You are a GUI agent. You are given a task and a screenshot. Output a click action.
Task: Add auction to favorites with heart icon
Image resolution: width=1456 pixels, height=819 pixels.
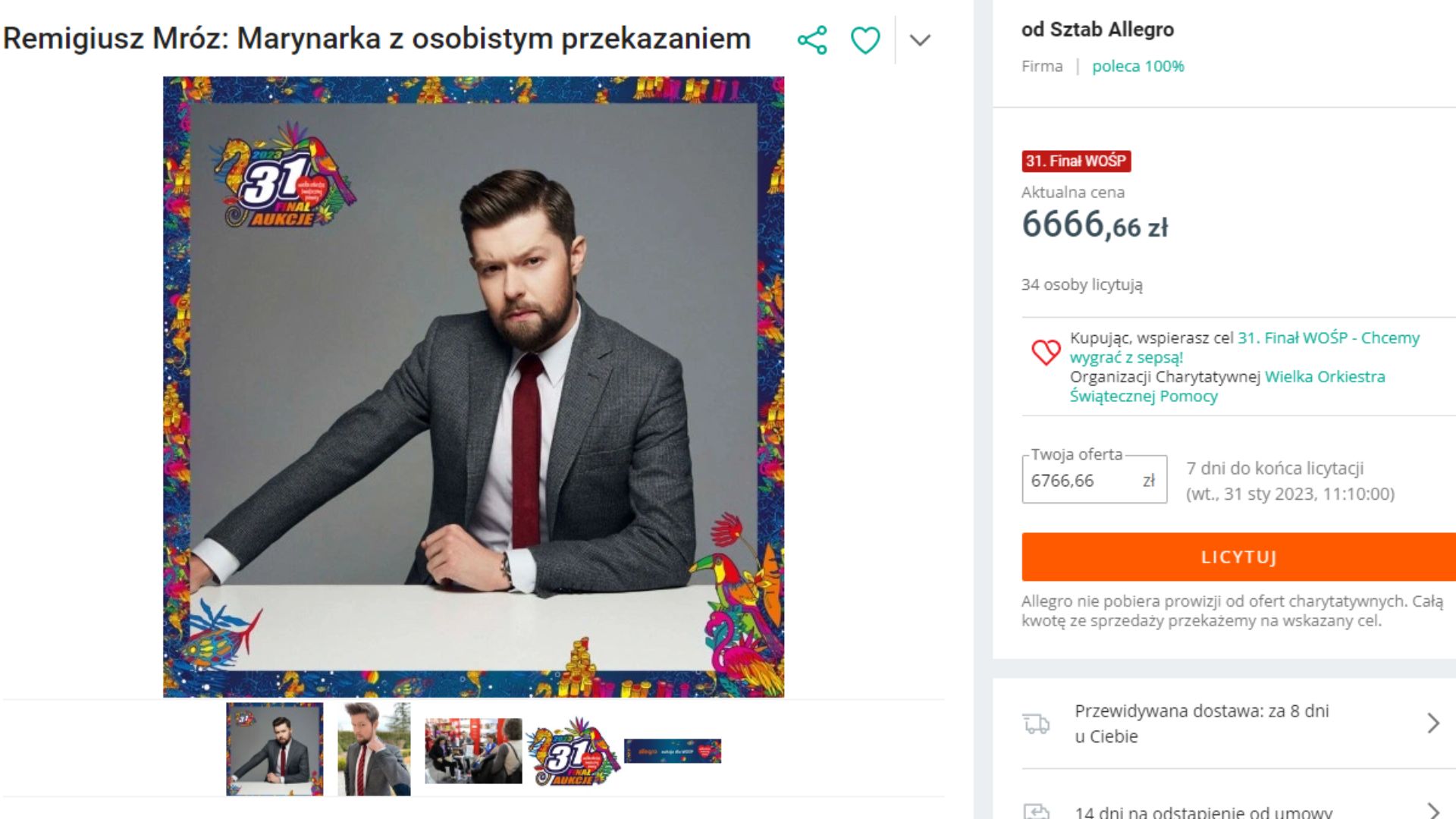[x=865, y=40]
